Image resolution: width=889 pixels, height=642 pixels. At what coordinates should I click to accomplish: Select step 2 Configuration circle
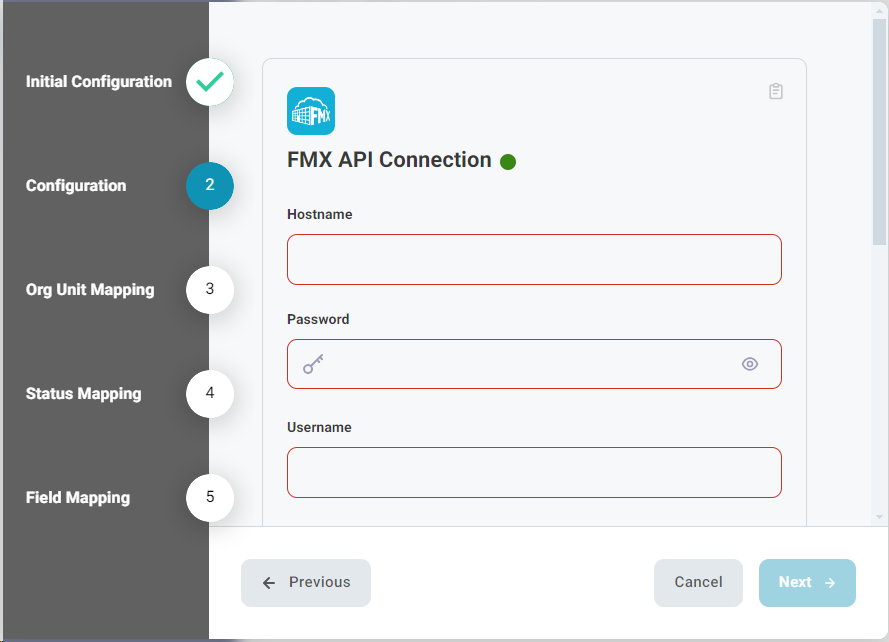210,185
